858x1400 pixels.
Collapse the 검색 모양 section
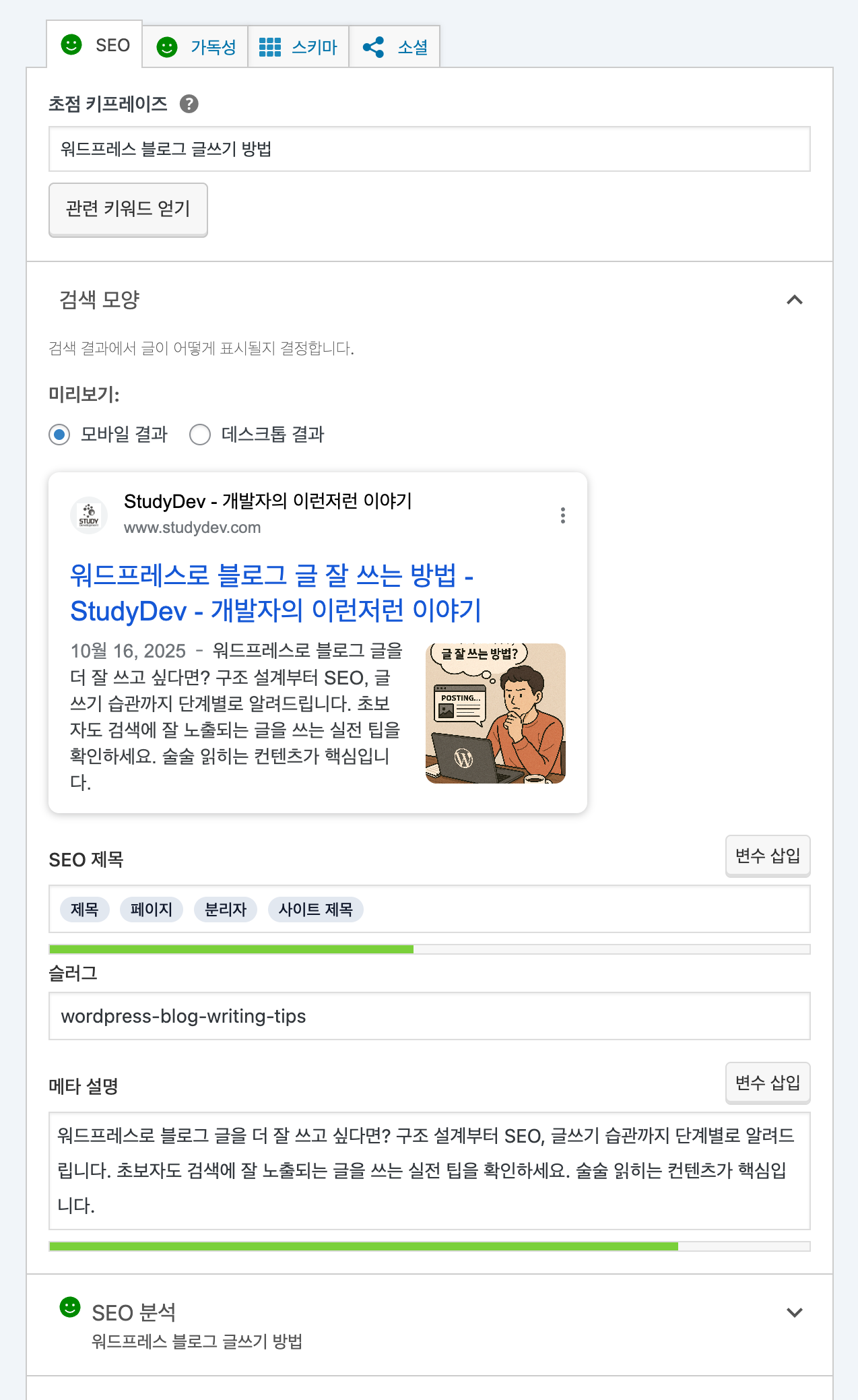pyautogui.click(x=795, y=300)
